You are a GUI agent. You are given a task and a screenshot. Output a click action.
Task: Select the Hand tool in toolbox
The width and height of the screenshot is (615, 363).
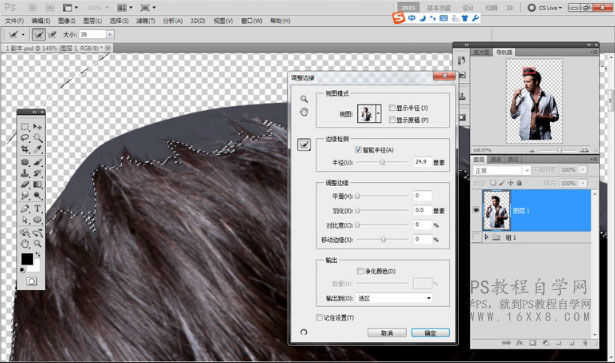tap(25, 244)
